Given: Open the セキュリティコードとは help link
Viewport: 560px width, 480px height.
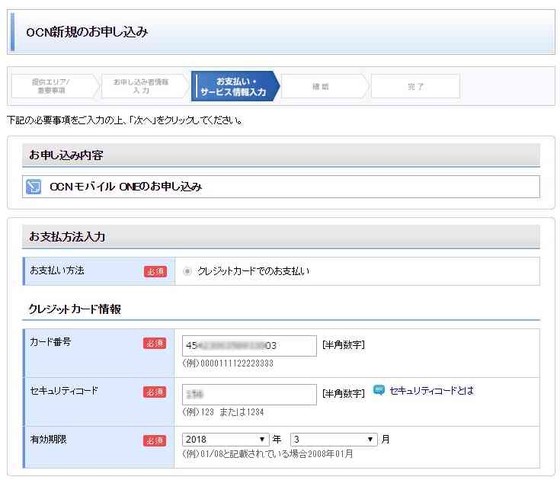Looking at the screenshot, I should tap(431, 391).
